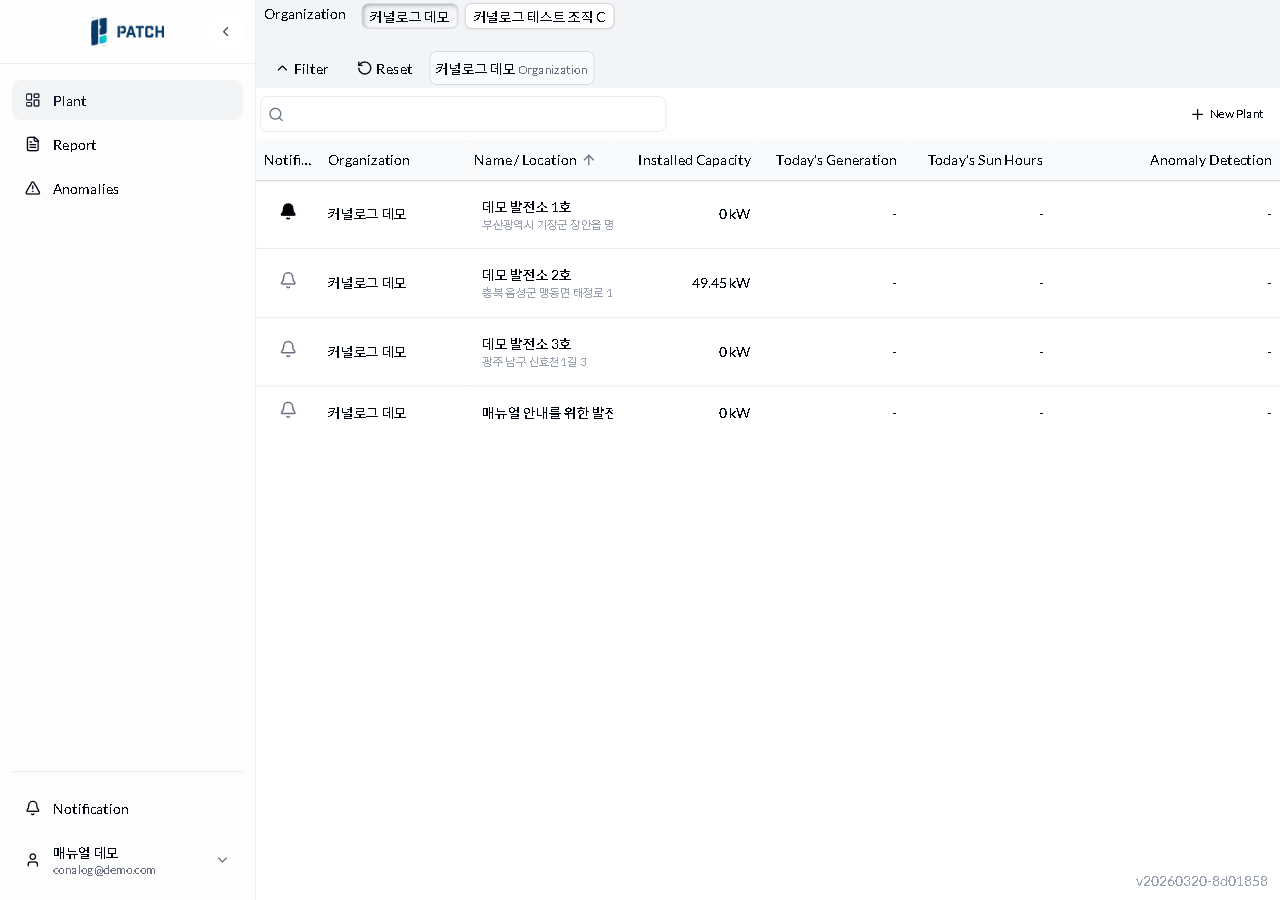Viewport: 1280px width, 900px height.
Task: Select the 커널로그 데모 organization chip
Action: tap(409, 16)
